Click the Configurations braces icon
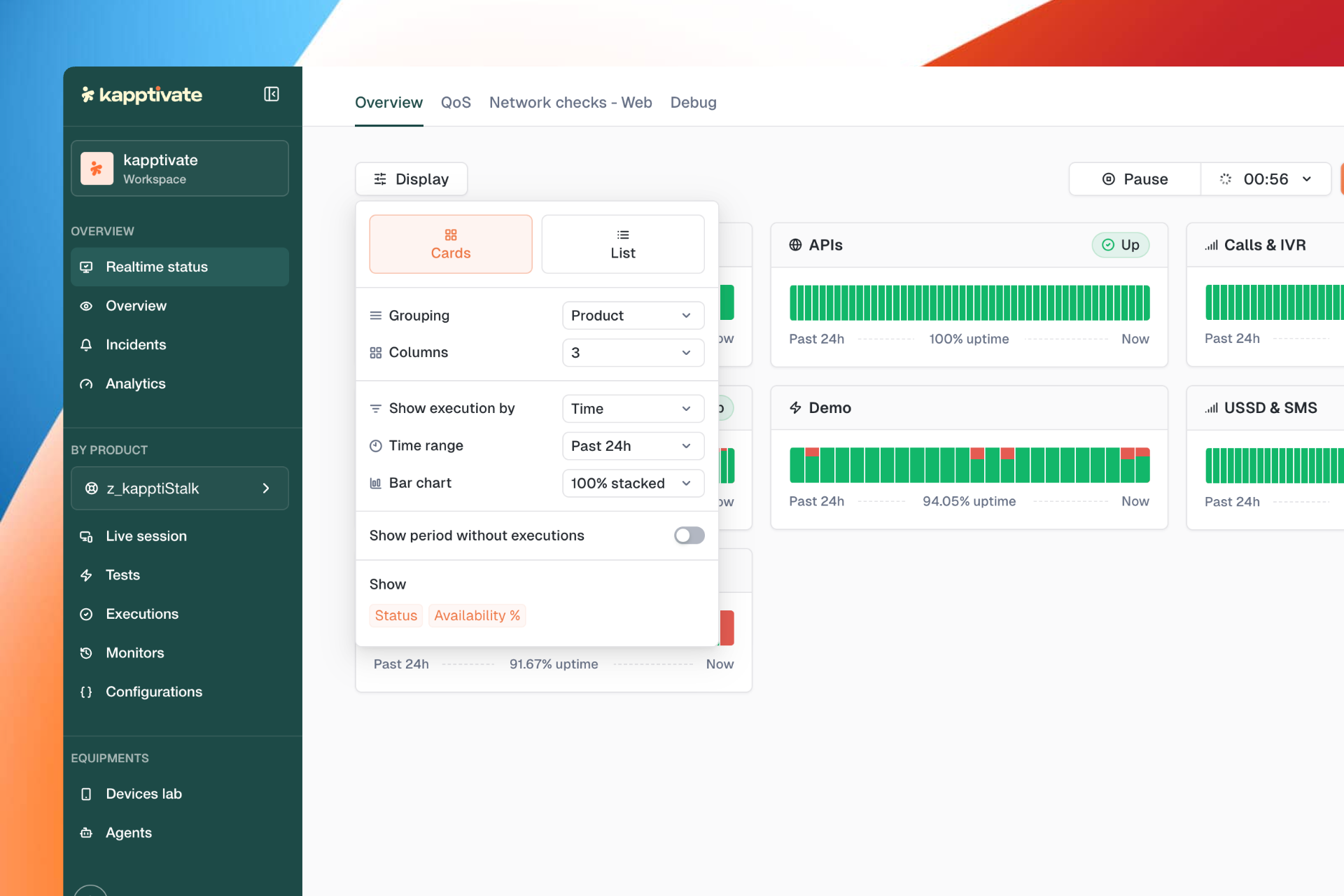 click(86, 692)
